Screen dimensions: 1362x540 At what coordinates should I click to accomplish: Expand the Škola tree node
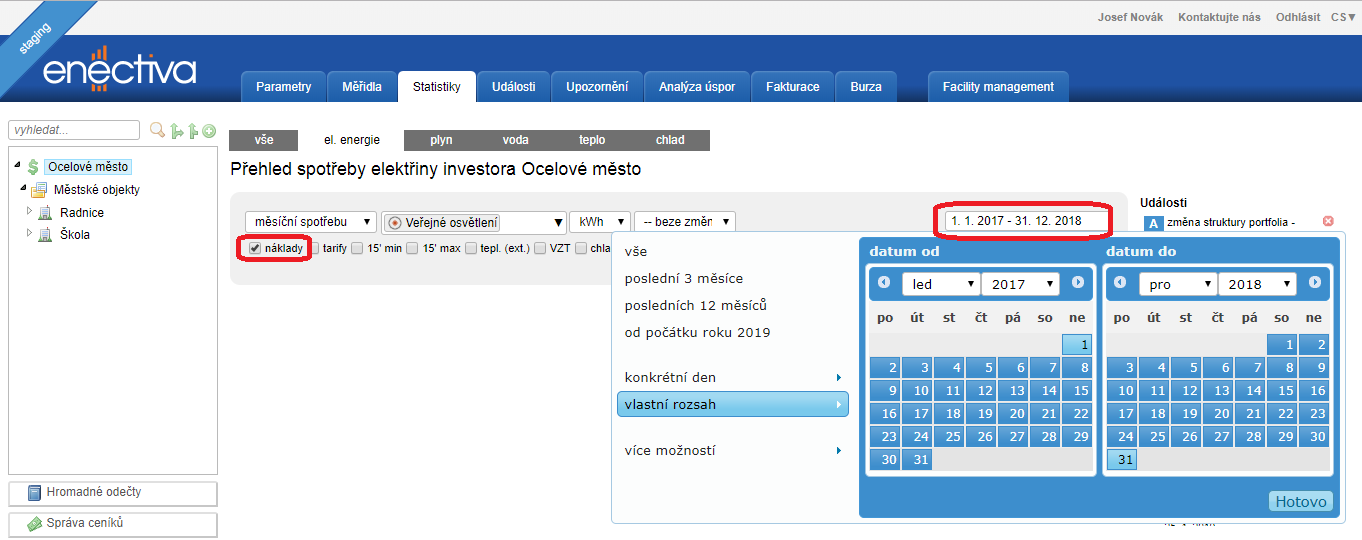[29, 234]
